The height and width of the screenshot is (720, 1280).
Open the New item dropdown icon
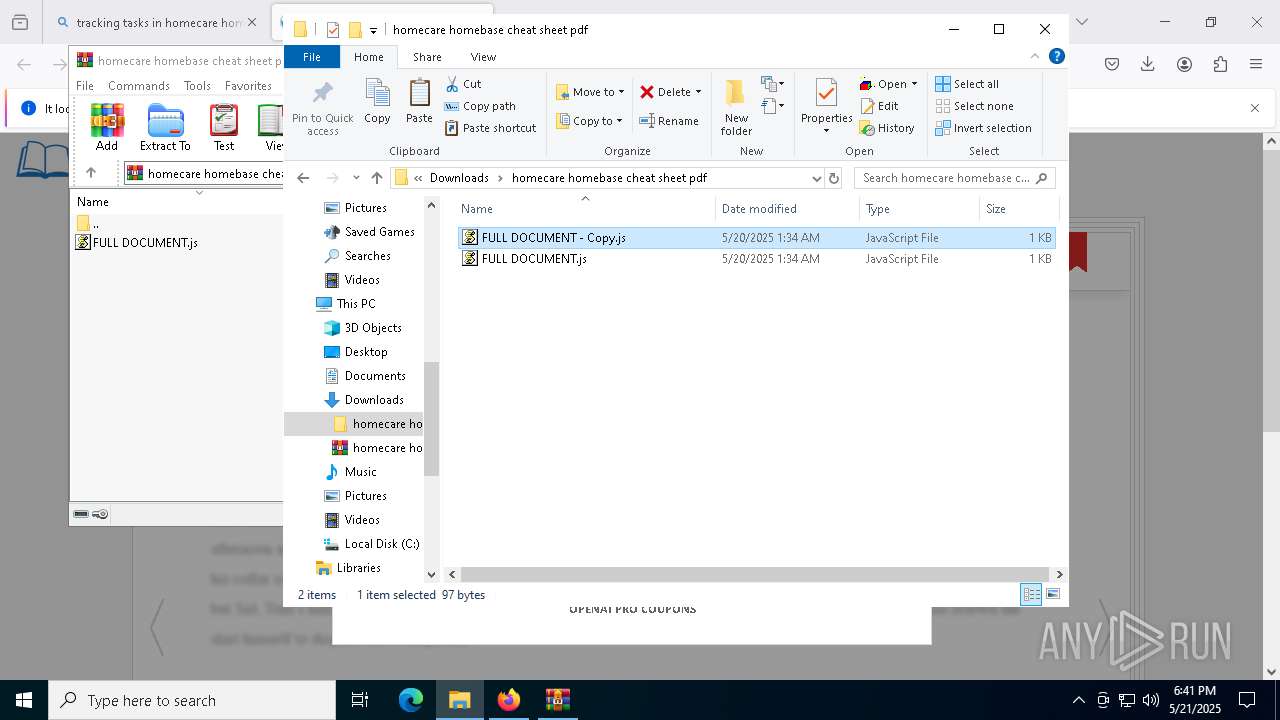pyautogui.click(x=772, y=84)
